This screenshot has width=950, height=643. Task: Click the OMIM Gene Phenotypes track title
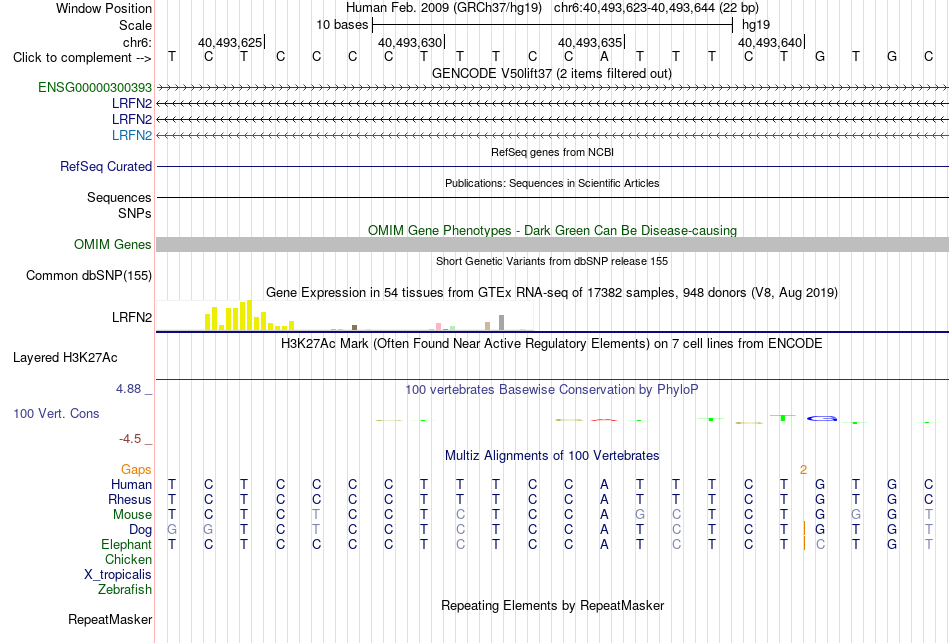pos(553,230)
